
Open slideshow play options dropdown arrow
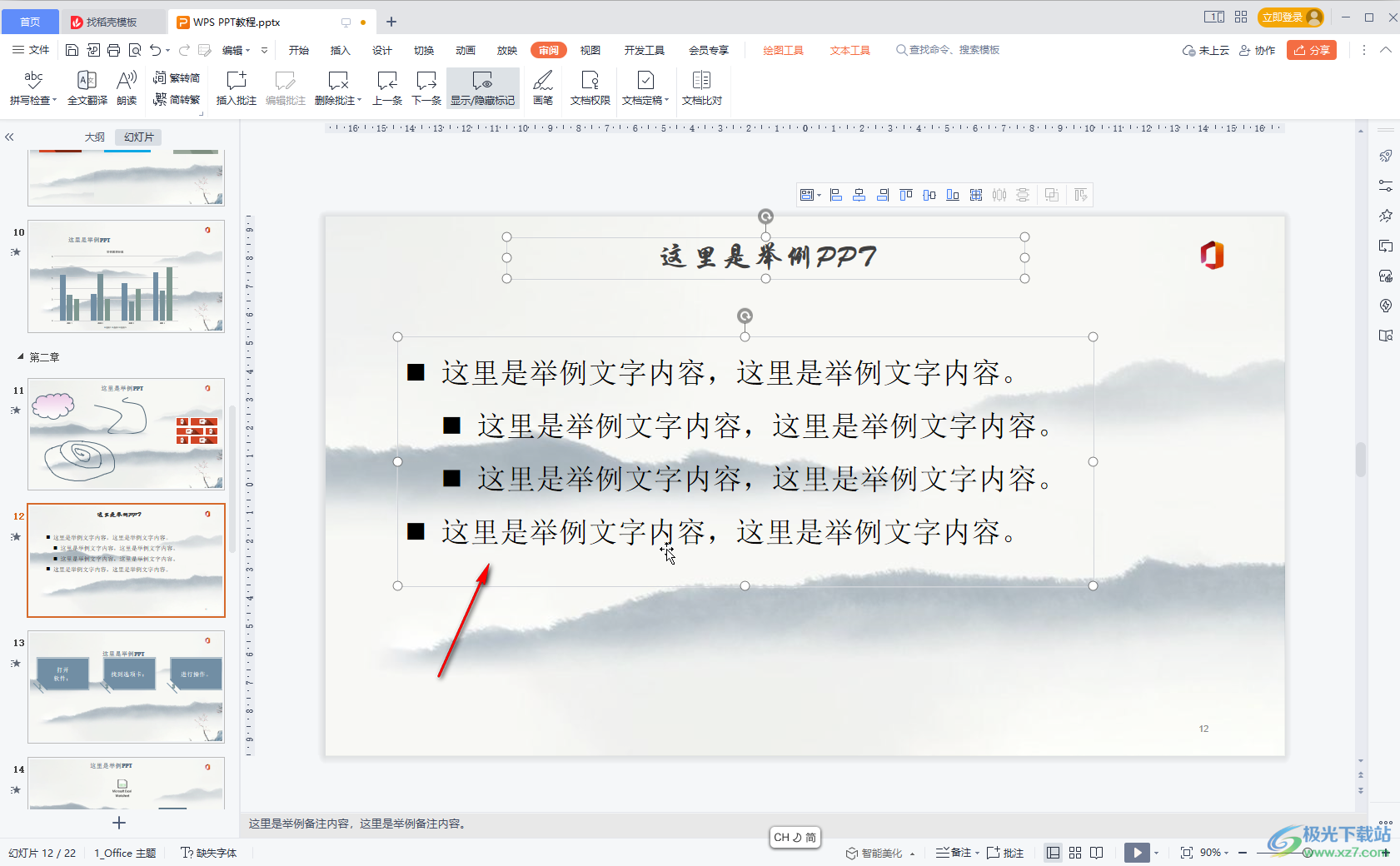(1156, 853)
